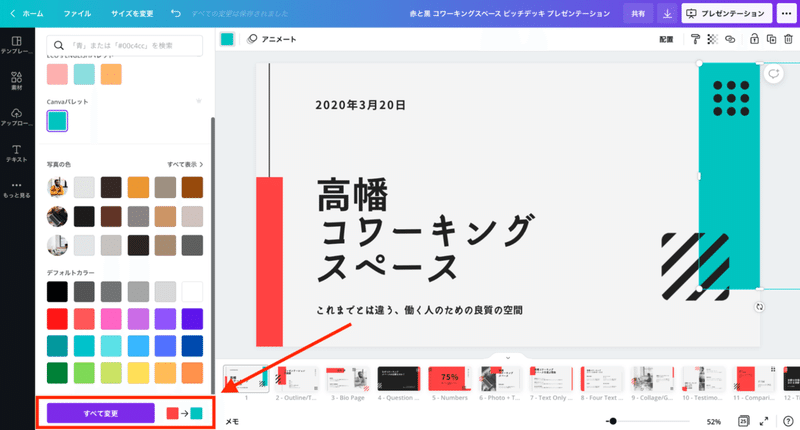Viewport: 800px width, 430px height.
Task: Click the lock icon in toolbar
Action: (x=754, y=39)
